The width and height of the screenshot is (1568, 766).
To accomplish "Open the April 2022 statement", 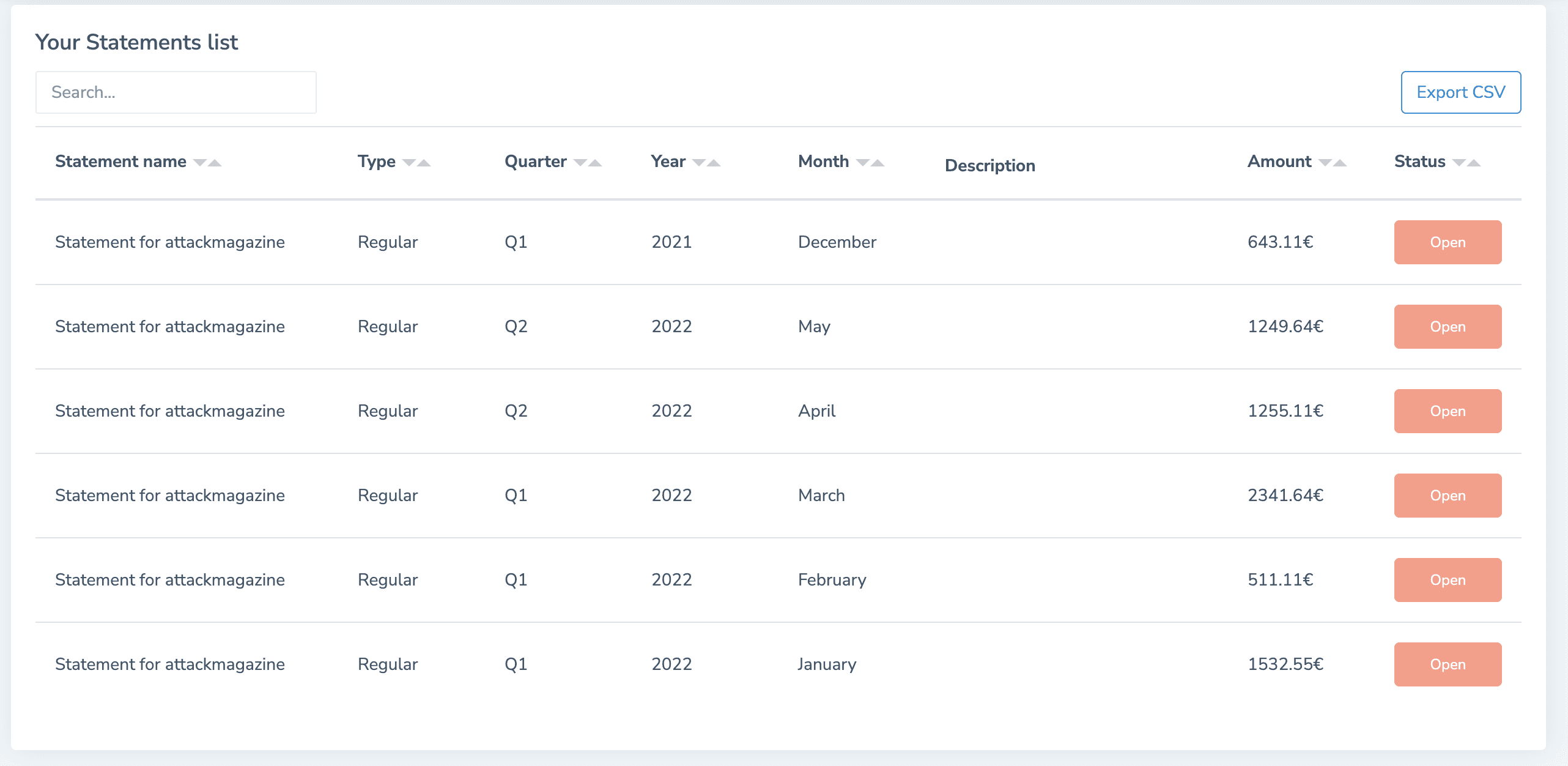I will (1448, 411).
